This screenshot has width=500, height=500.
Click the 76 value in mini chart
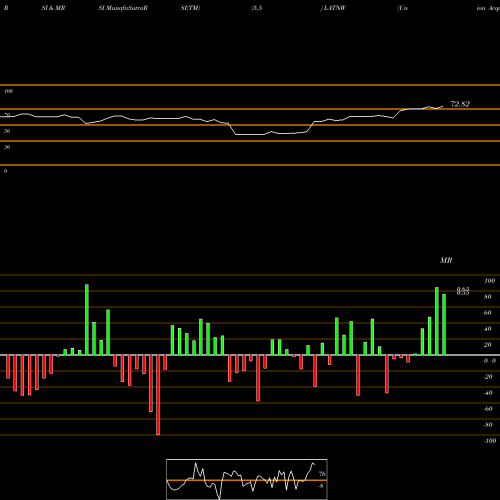(x=322, y=474)
